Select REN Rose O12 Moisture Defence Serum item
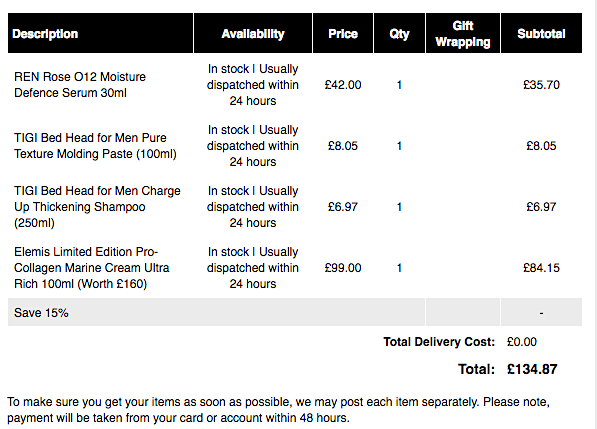Viewport: 597px width, 429px height. click(80, 85)
